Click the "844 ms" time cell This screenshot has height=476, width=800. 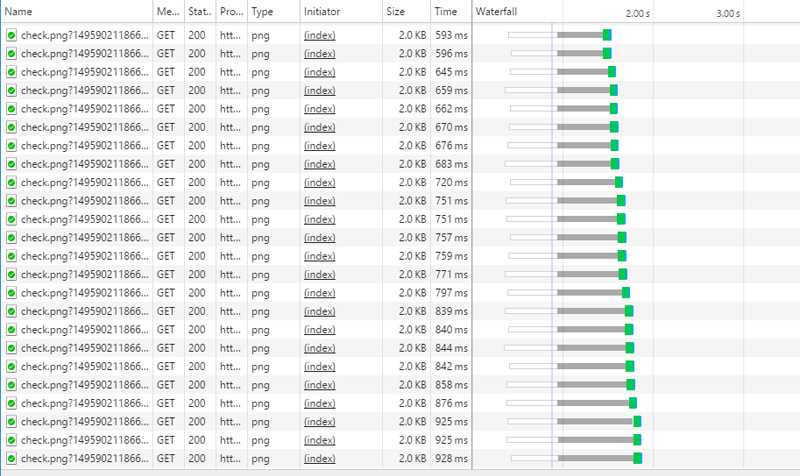pos(452,348)
